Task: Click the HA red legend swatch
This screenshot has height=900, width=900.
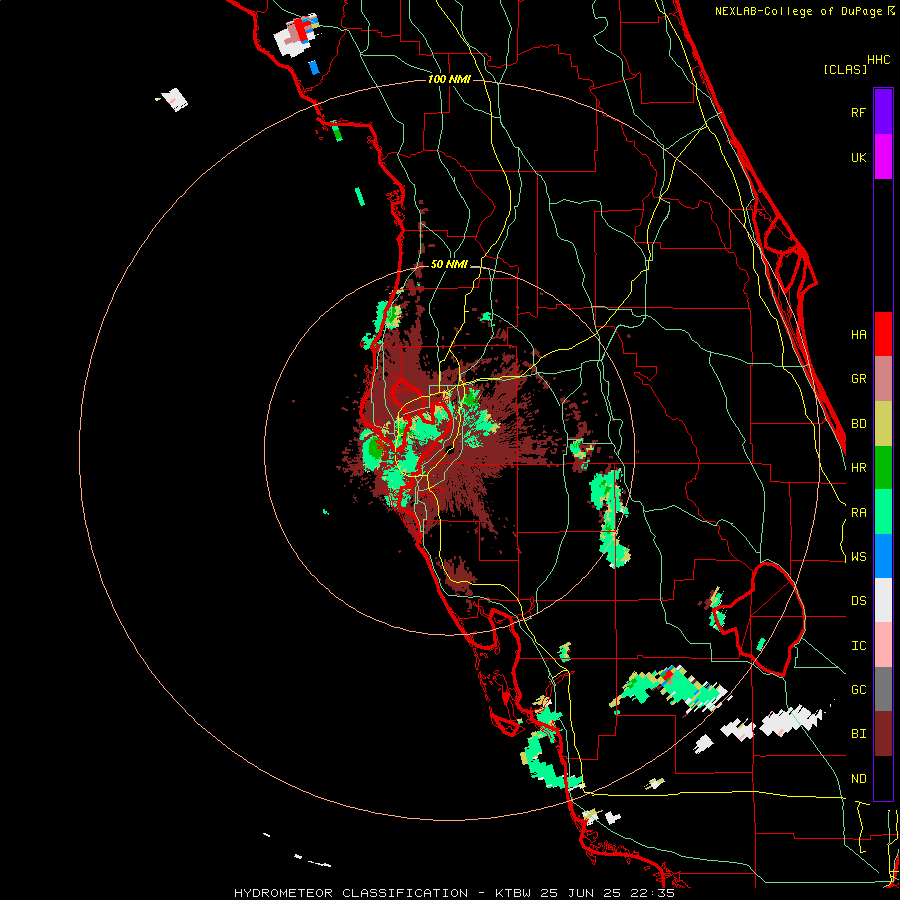Action: pos(883,334)
